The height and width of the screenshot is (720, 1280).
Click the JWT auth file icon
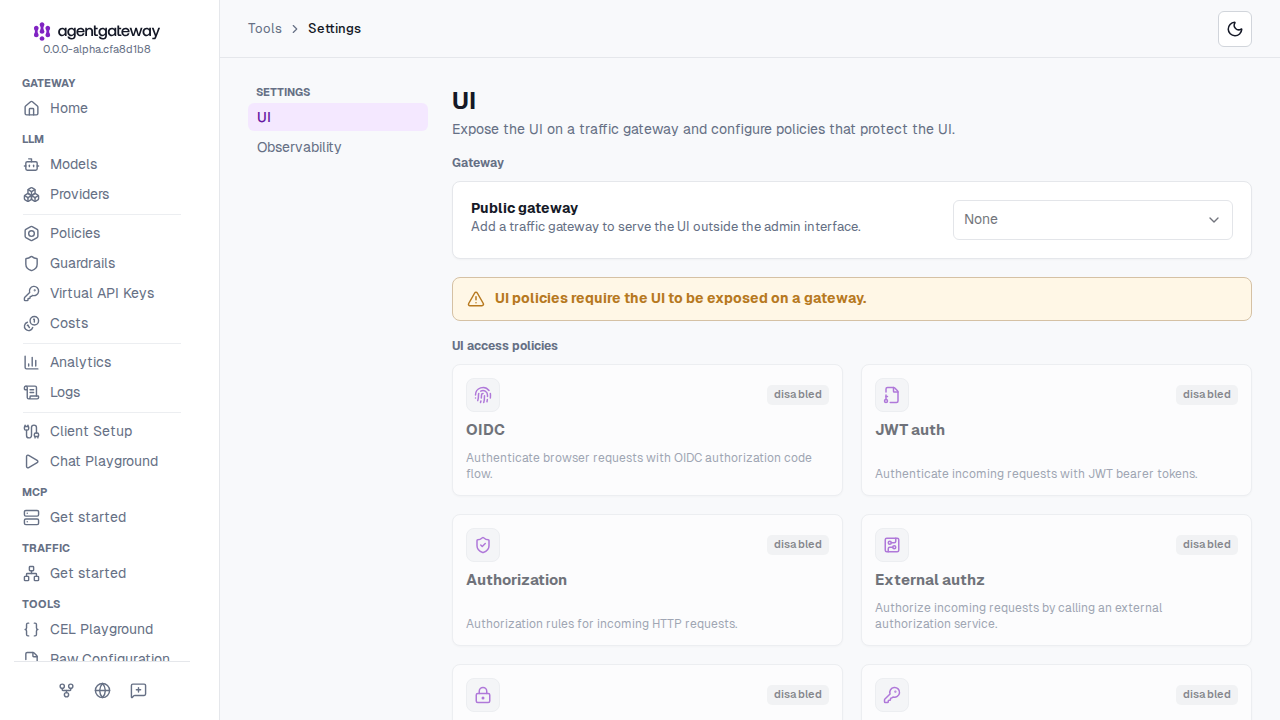[x=892, y=395]
